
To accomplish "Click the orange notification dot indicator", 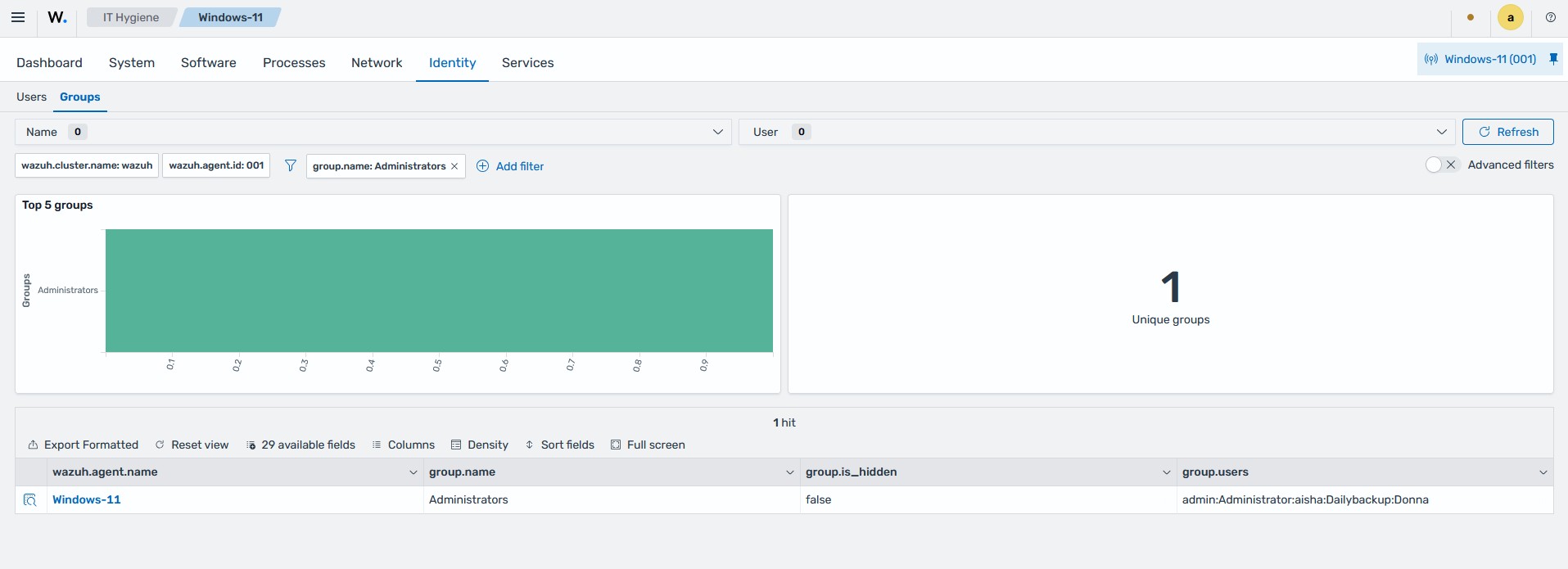I will coord(1471,17).
